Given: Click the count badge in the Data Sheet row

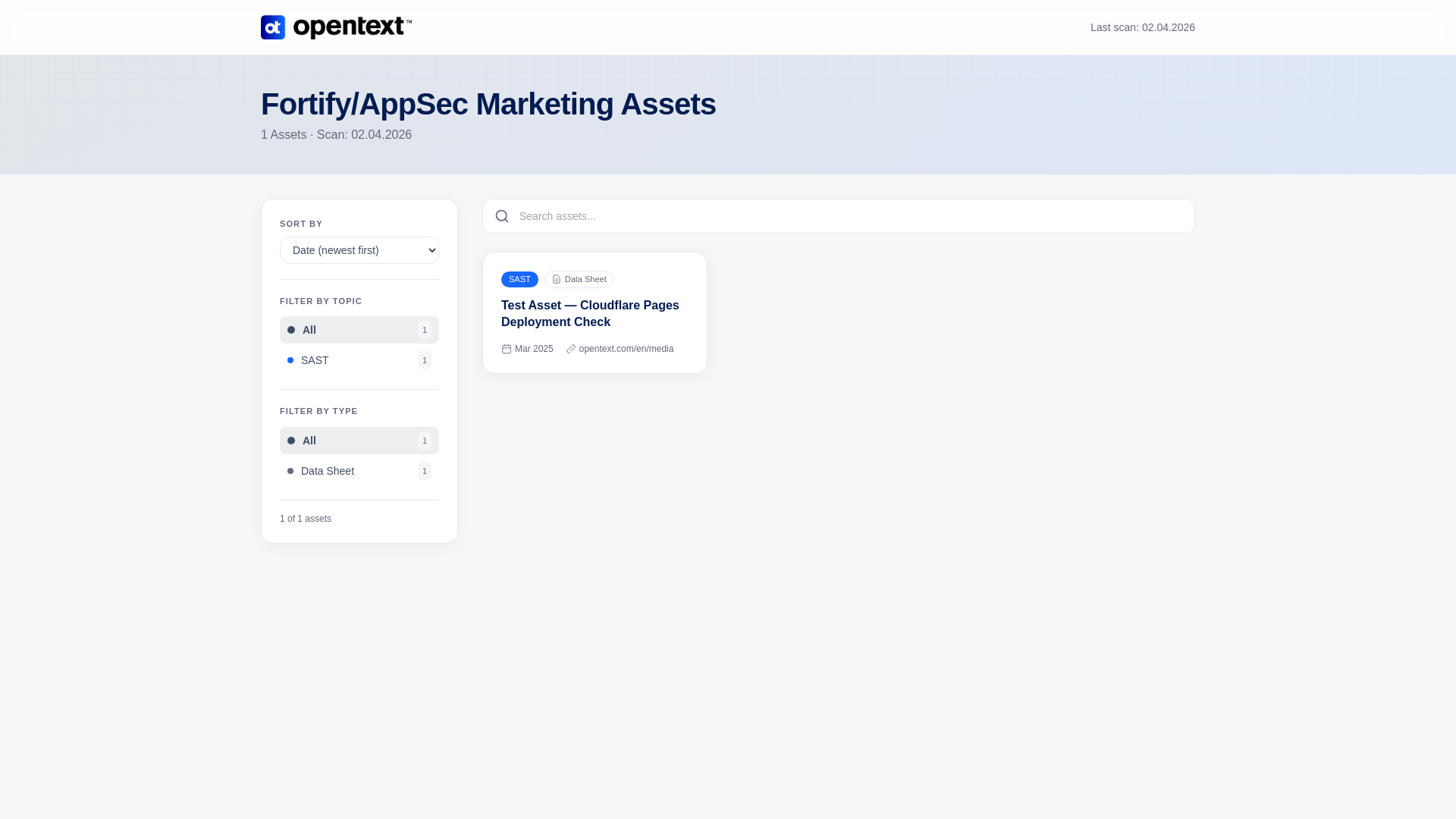Looking at the screenshot, I should point(425,471).
